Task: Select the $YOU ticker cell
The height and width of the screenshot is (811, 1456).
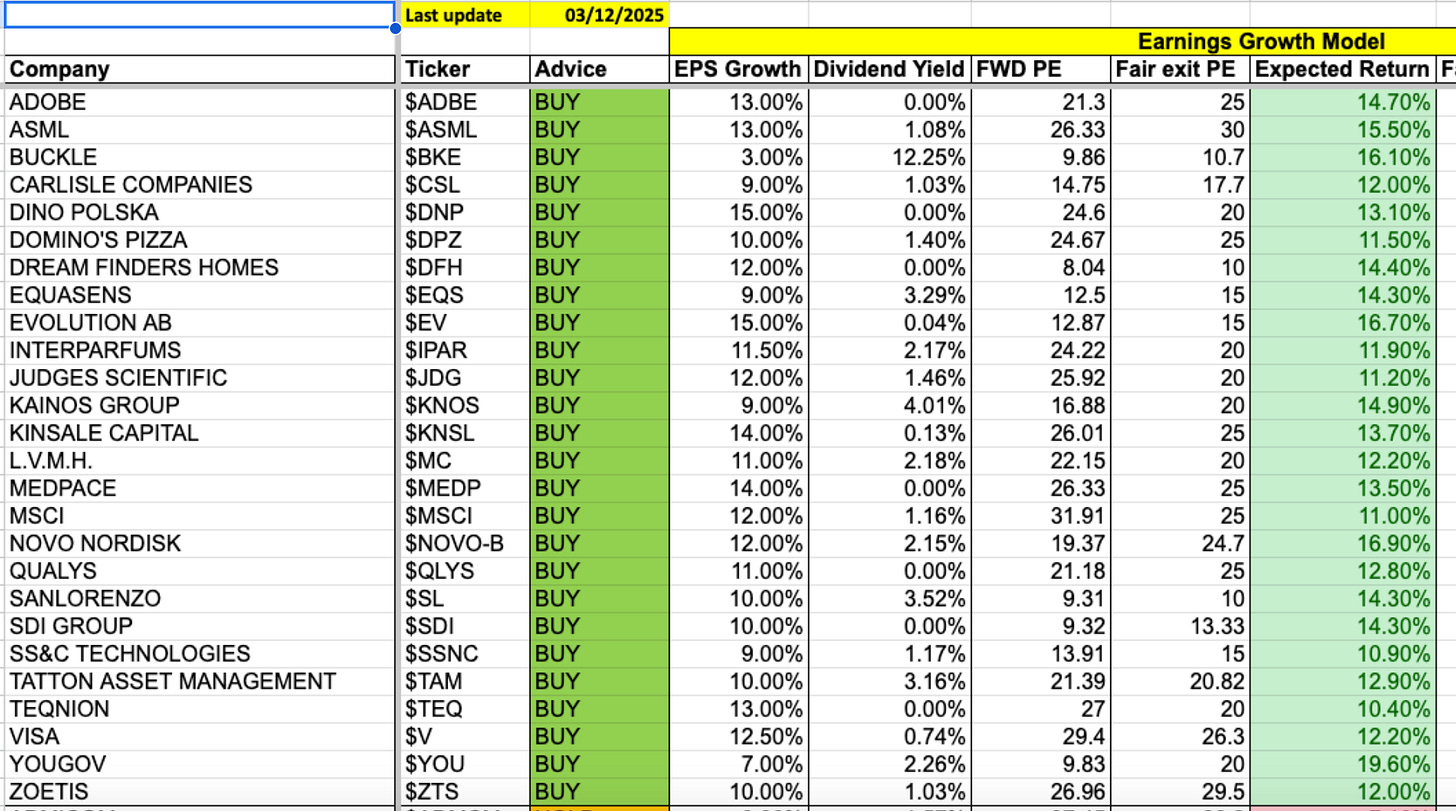Action: 465,764
